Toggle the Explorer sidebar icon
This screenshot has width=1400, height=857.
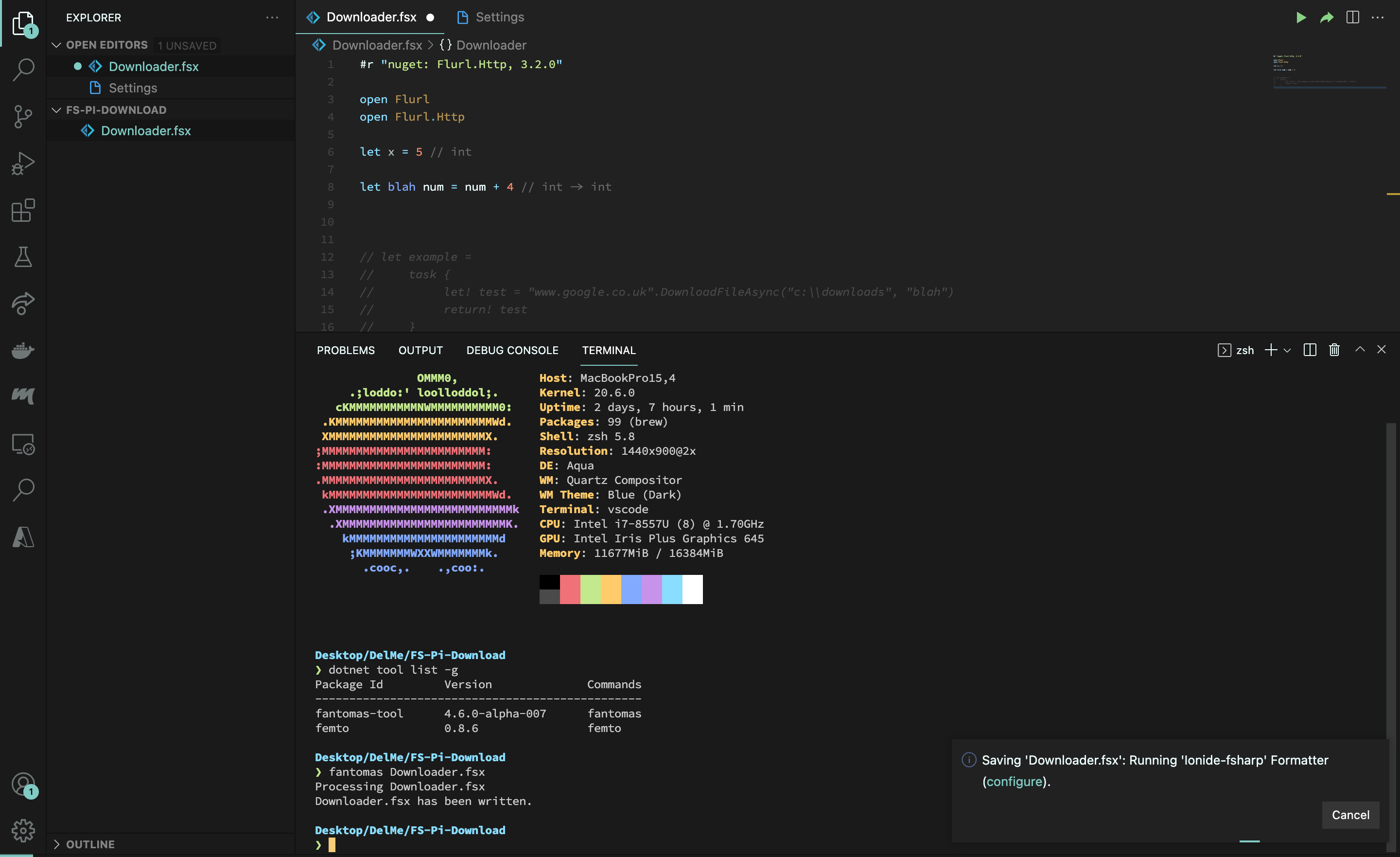click(23, 23)
